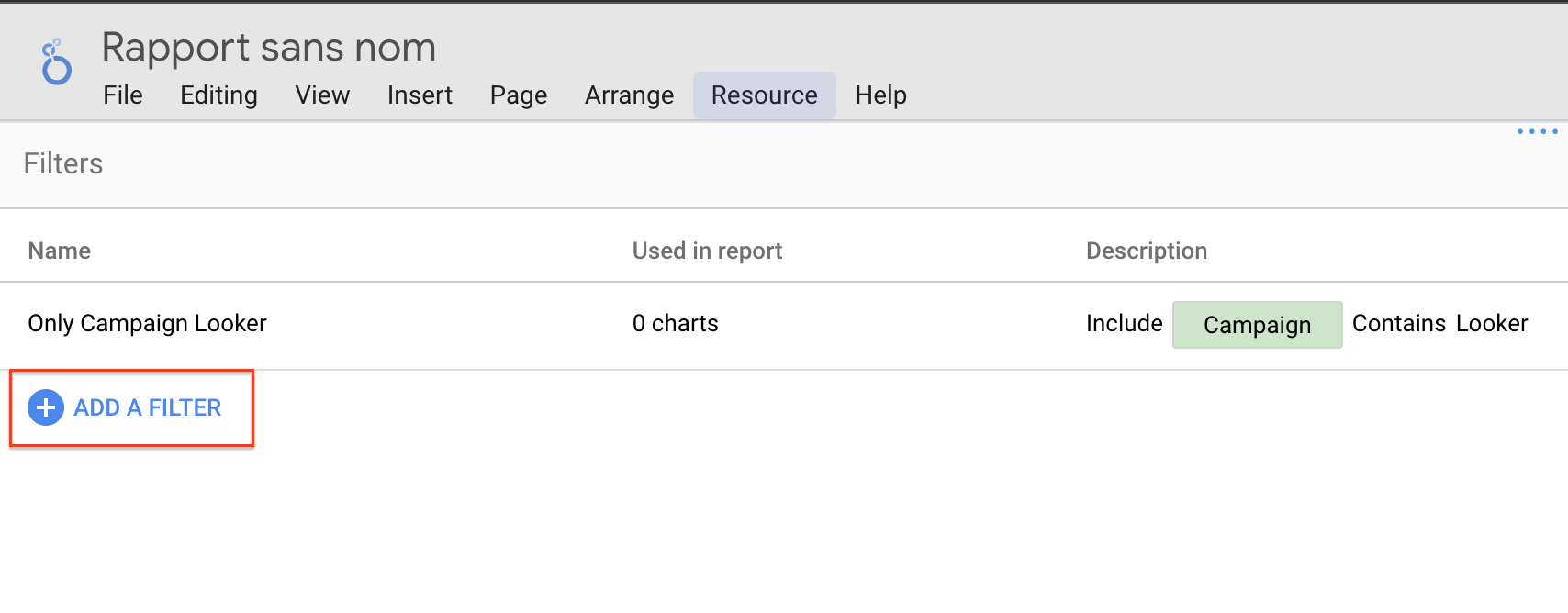The image size is (1568, 613).
Task: Select the 'Only Campaign Looker' filter name
Action: [147, 324]
